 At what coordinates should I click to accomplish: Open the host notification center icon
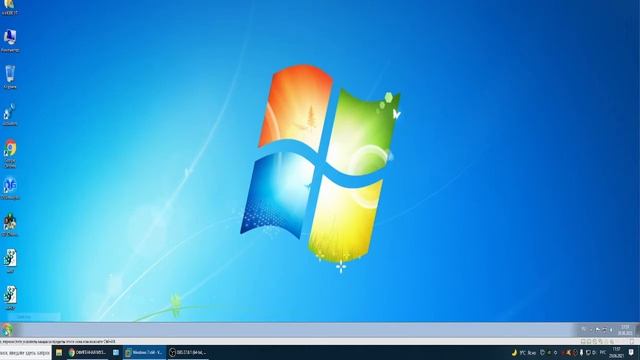[x=631, y=352]
